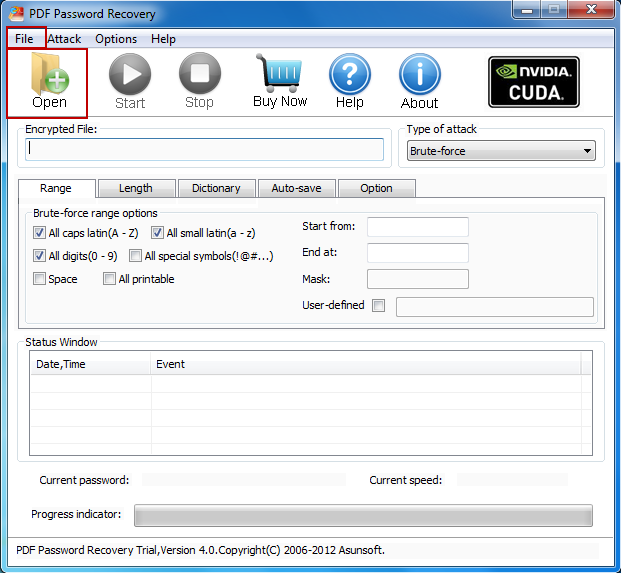
Task: Switch to the Option tab
Action: 376,188
